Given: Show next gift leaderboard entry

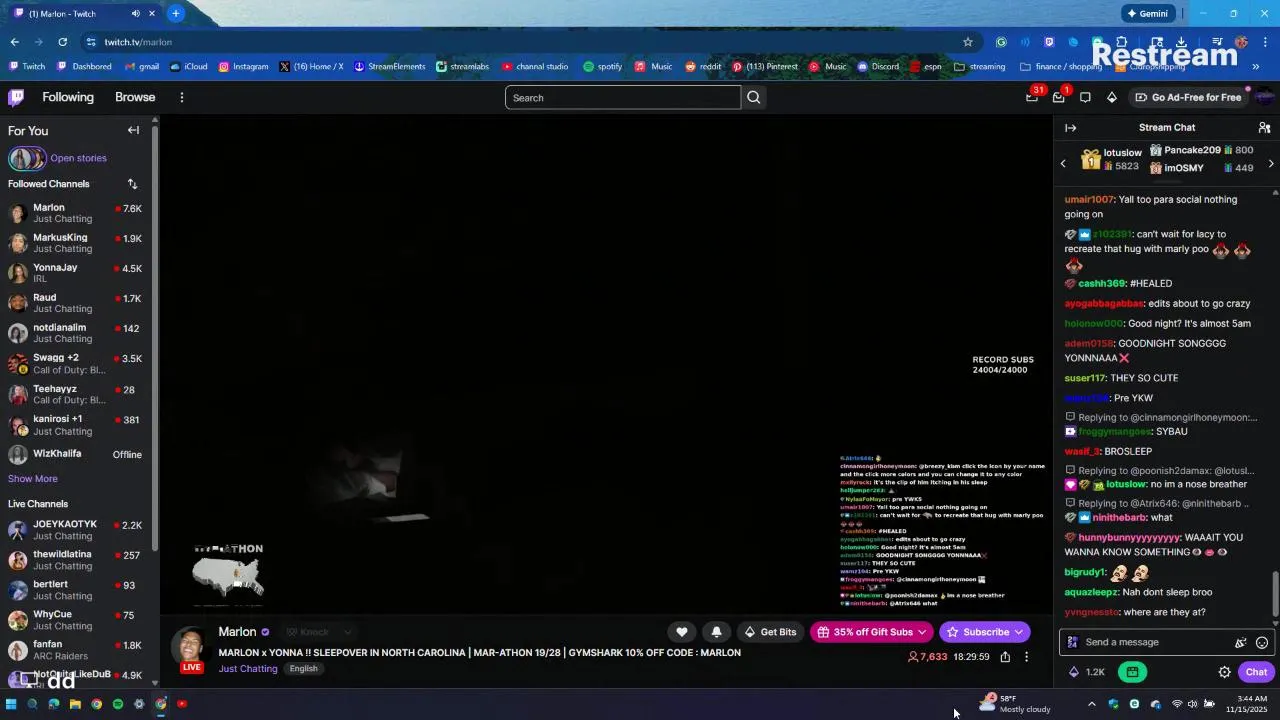Looking at the screenshot, I should pyautogui.click(x=1271, y=163).
